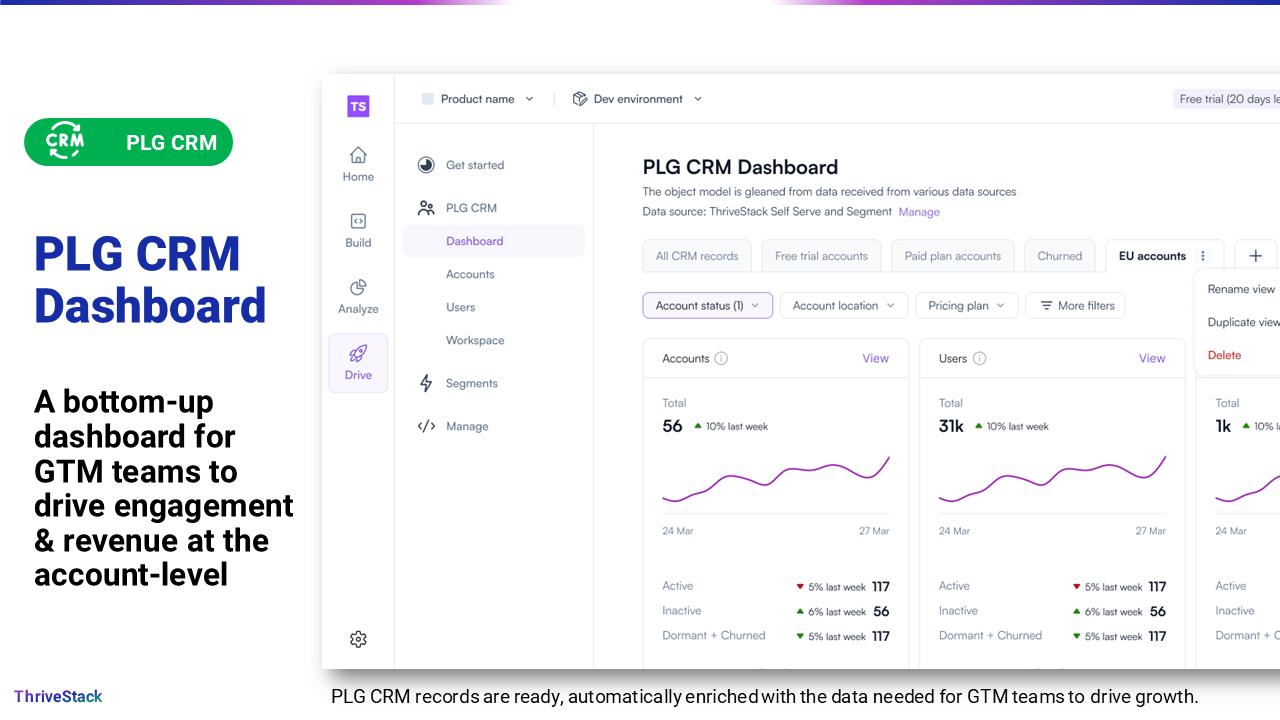1280x720 pixels.
Task: Expand the Pricing plan filter
Action: point(967,306)
